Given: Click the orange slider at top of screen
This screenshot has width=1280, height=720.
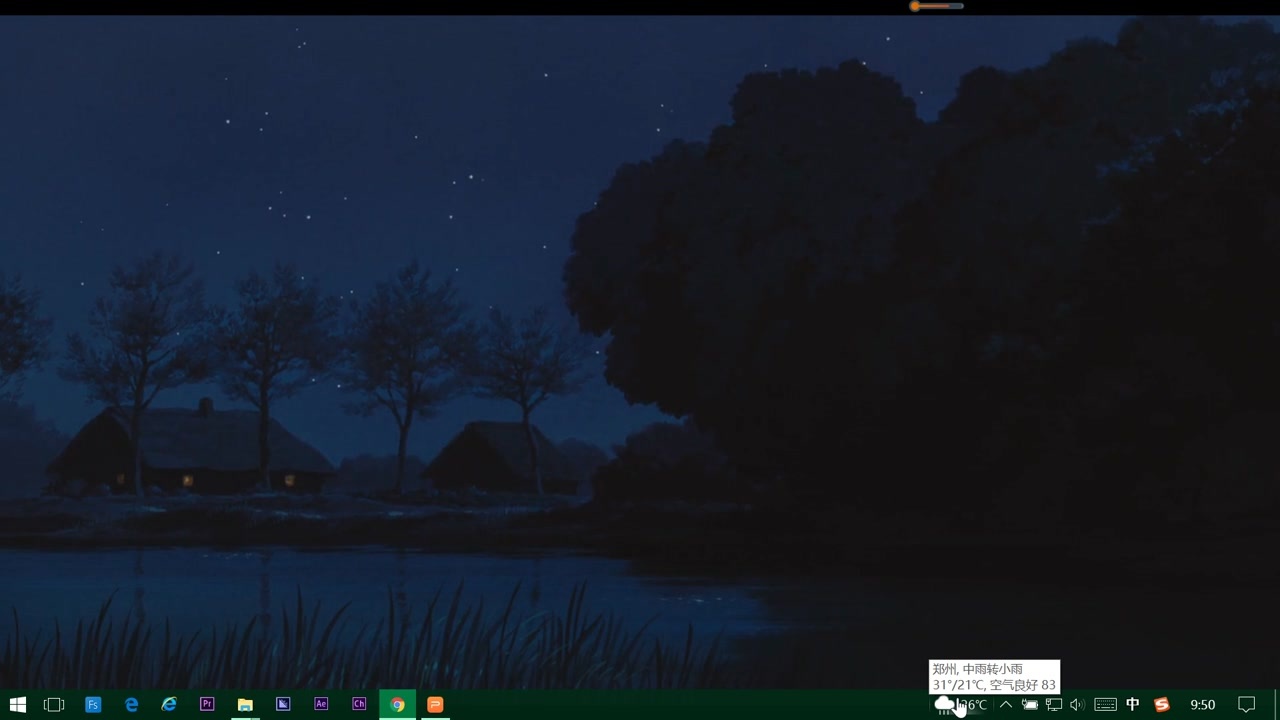Looking at the screenshot, I should pos(937,6).
